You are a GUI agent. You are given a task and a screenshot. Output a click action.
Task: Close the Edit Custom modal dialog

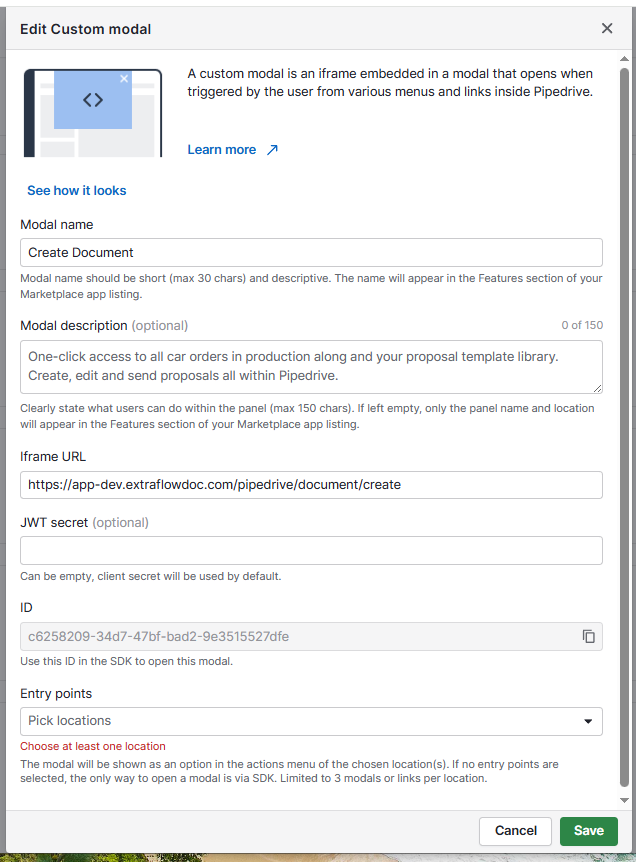(x=607, y=29)
